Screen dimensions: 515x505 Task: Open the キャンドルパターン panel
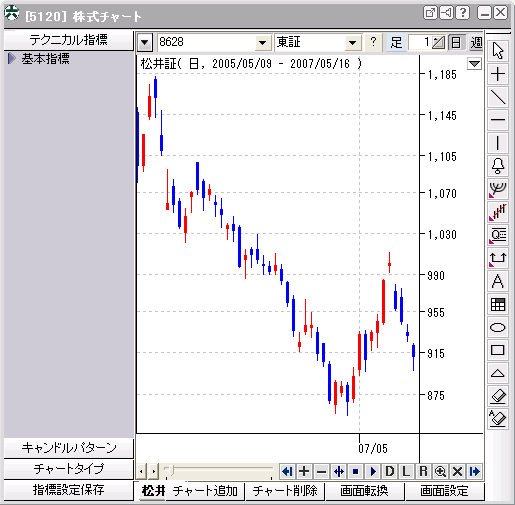pyautogui.click(x=68, y=448)
